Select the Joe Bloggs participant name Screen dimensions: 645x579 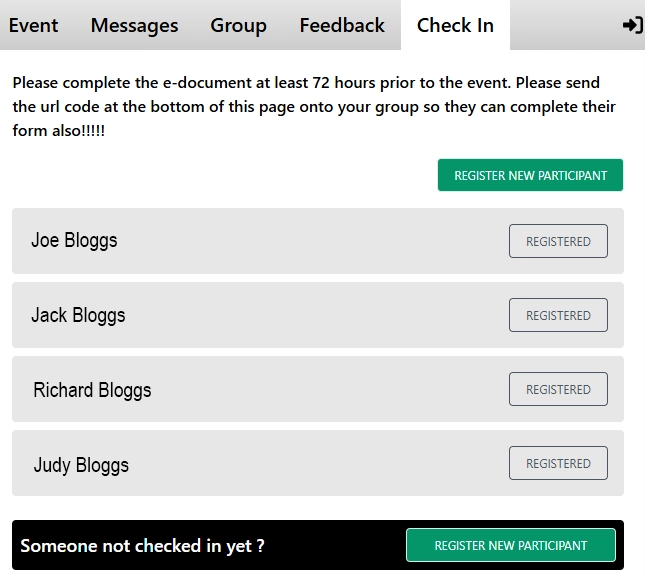tap(74, 241)
